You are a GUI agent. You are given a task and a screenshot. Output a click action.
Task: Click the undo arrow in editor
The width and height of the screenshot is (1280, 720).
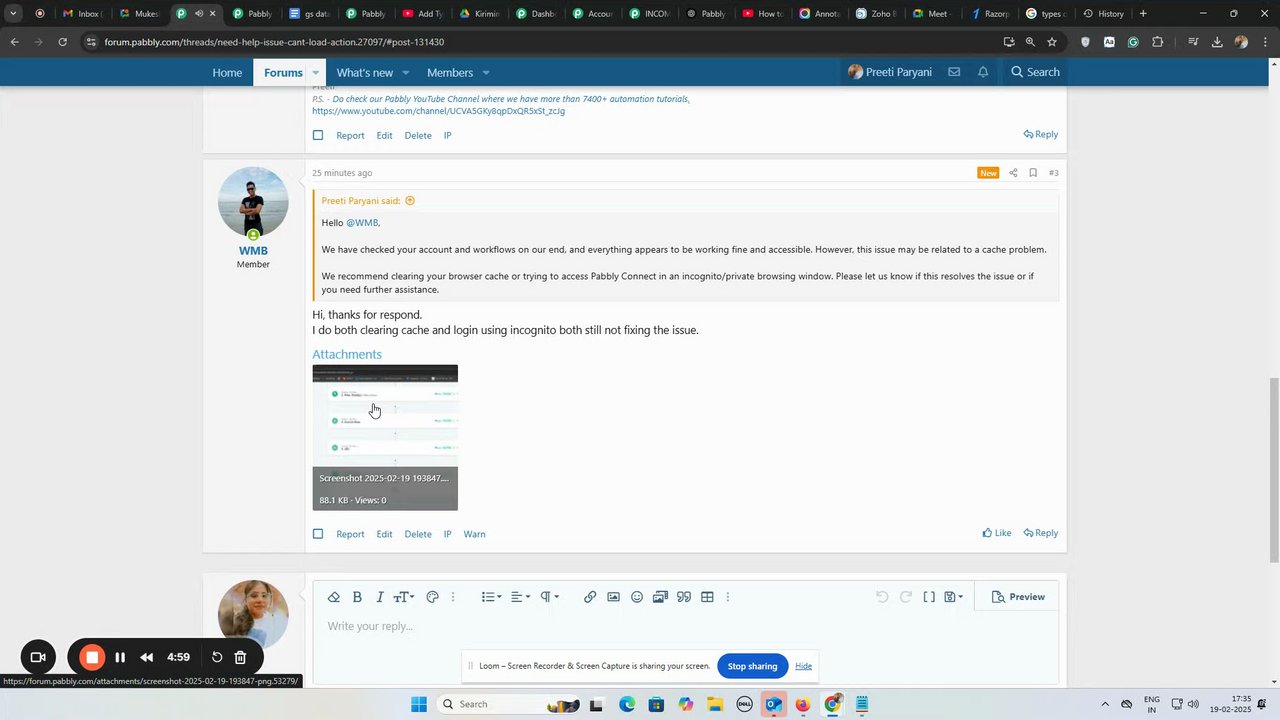[882, 597]
